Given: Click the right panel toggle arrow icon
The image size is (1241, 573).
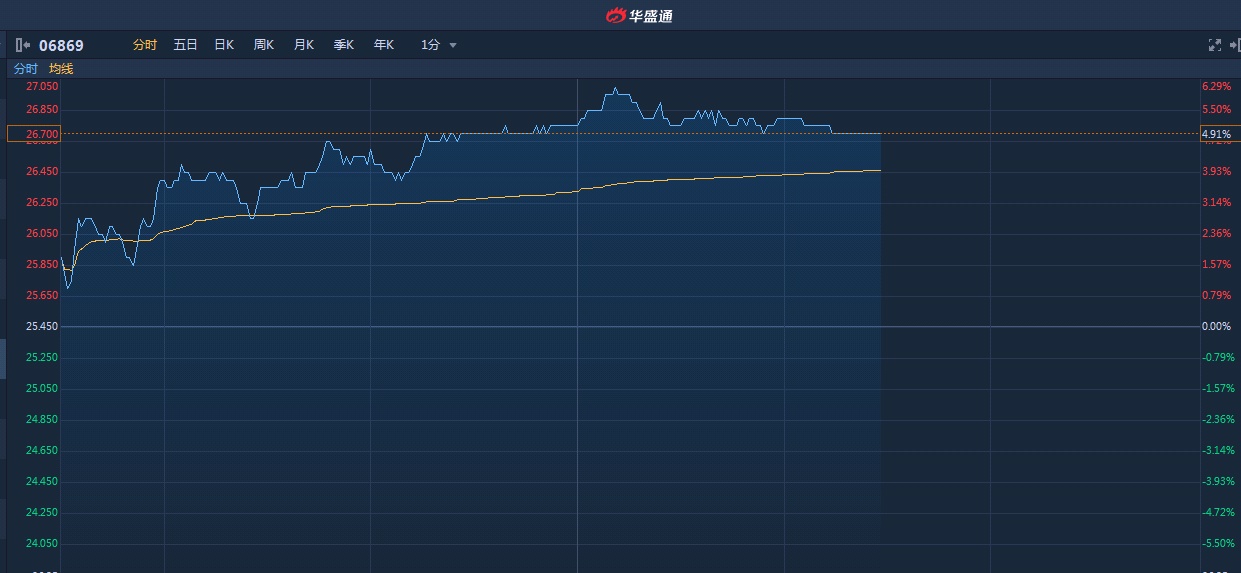Looking at the screenshot, I should pyautogui.click(x=1234, y=45).
